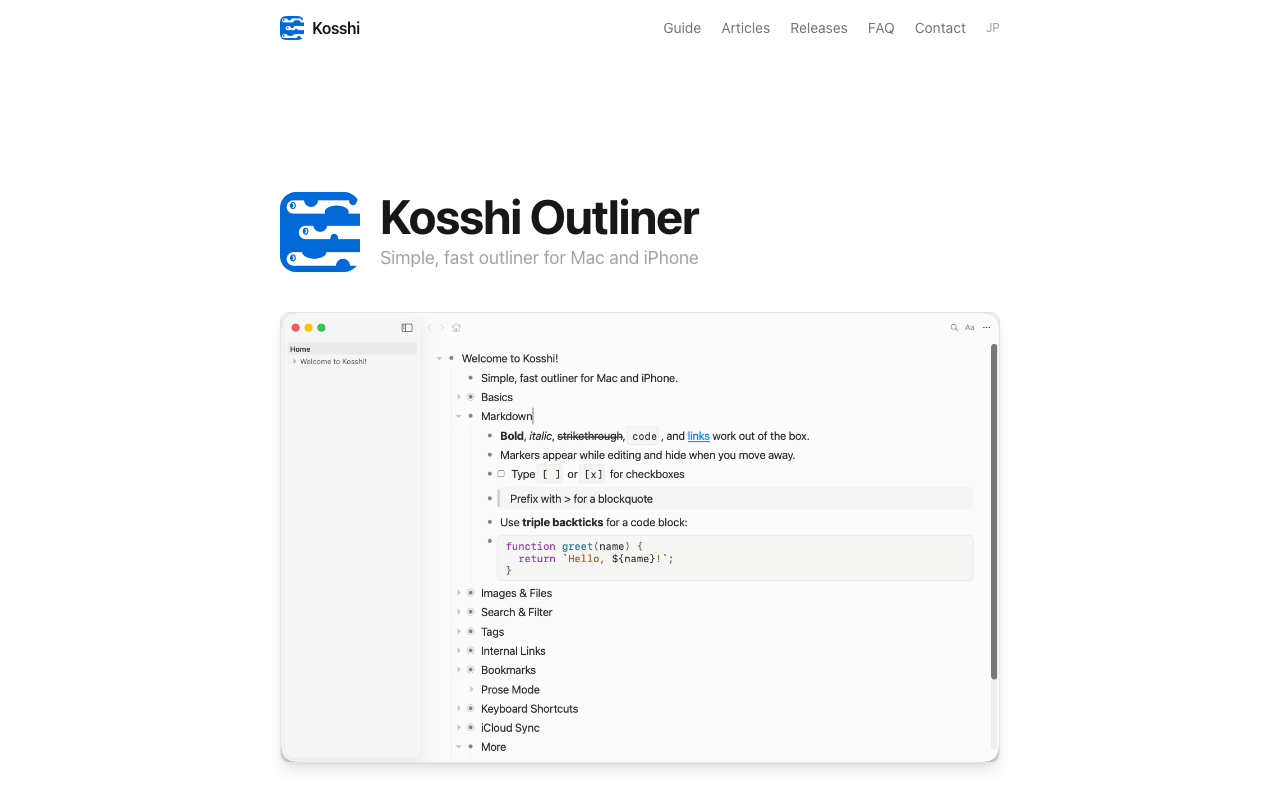Image resolution: width=1280 pixels, height=800 pixels.
Task: Open the Articles page
Action: point(746,28)
